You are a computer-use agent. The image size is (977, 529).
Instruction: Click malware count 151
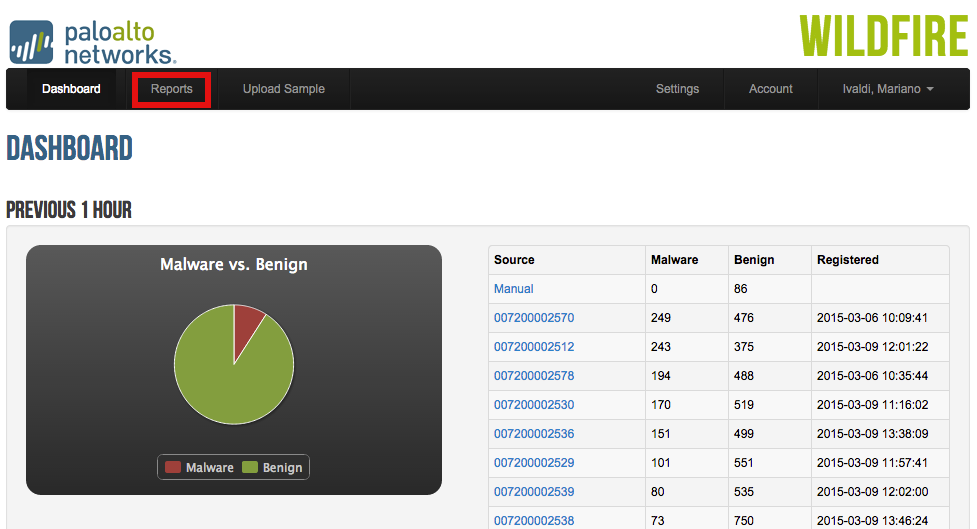coord(660,434)
